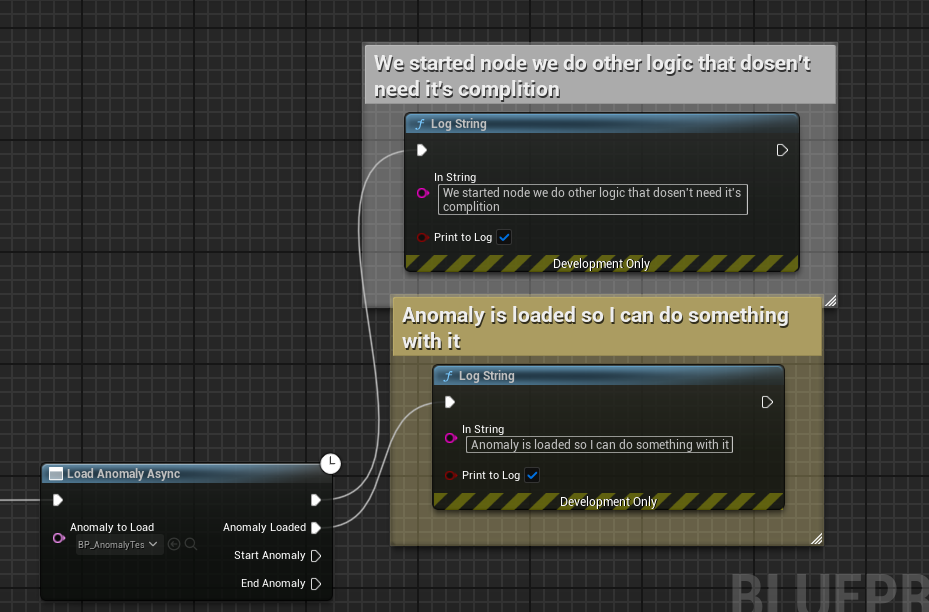Image resolution: width=929 pixels, height=612 pixels.
Task: Click the End Anomaly exec output pin
Action: [316, 584]
